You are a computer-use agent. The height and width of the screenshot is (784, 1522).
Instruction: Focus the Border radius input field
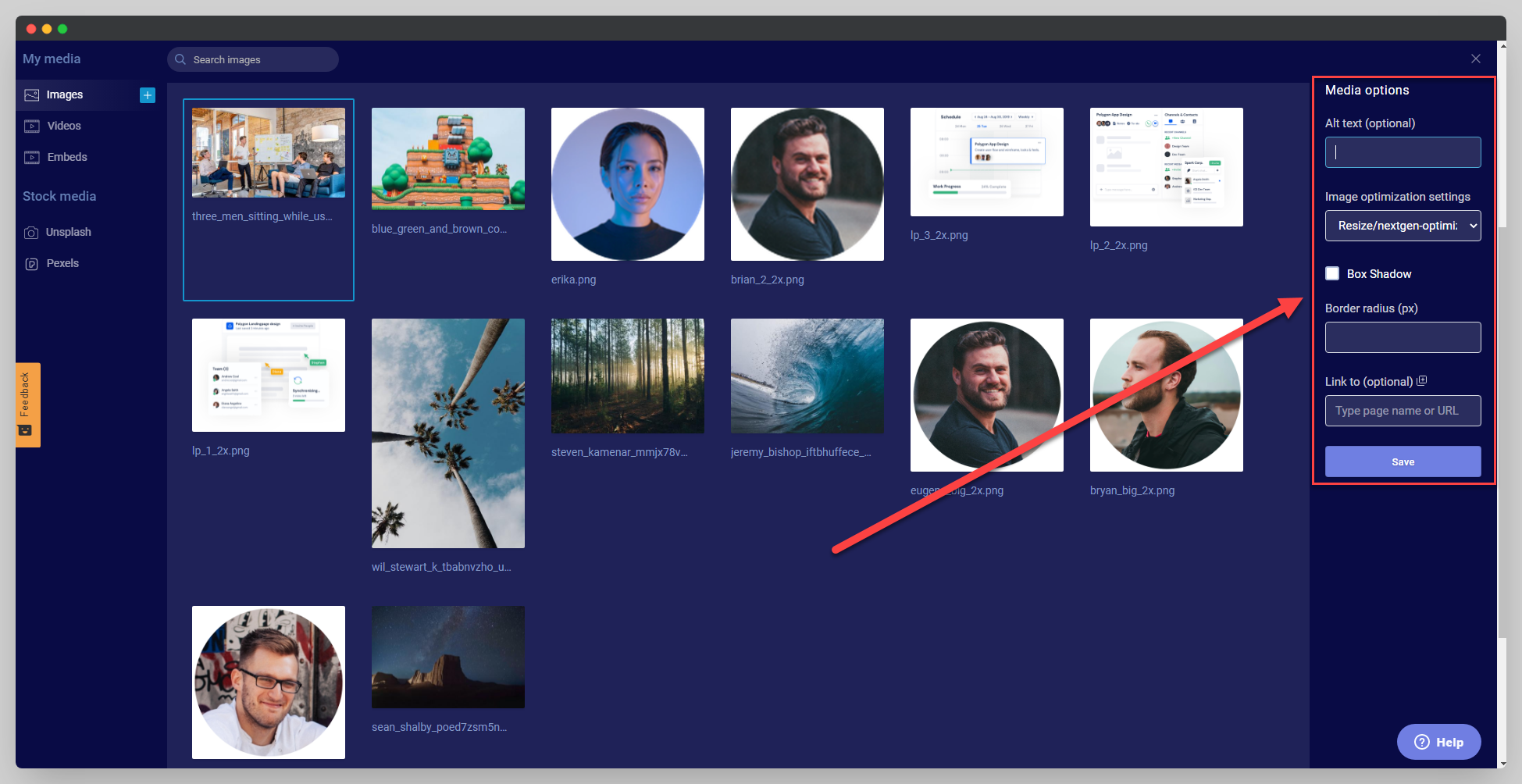[1403, 337]
